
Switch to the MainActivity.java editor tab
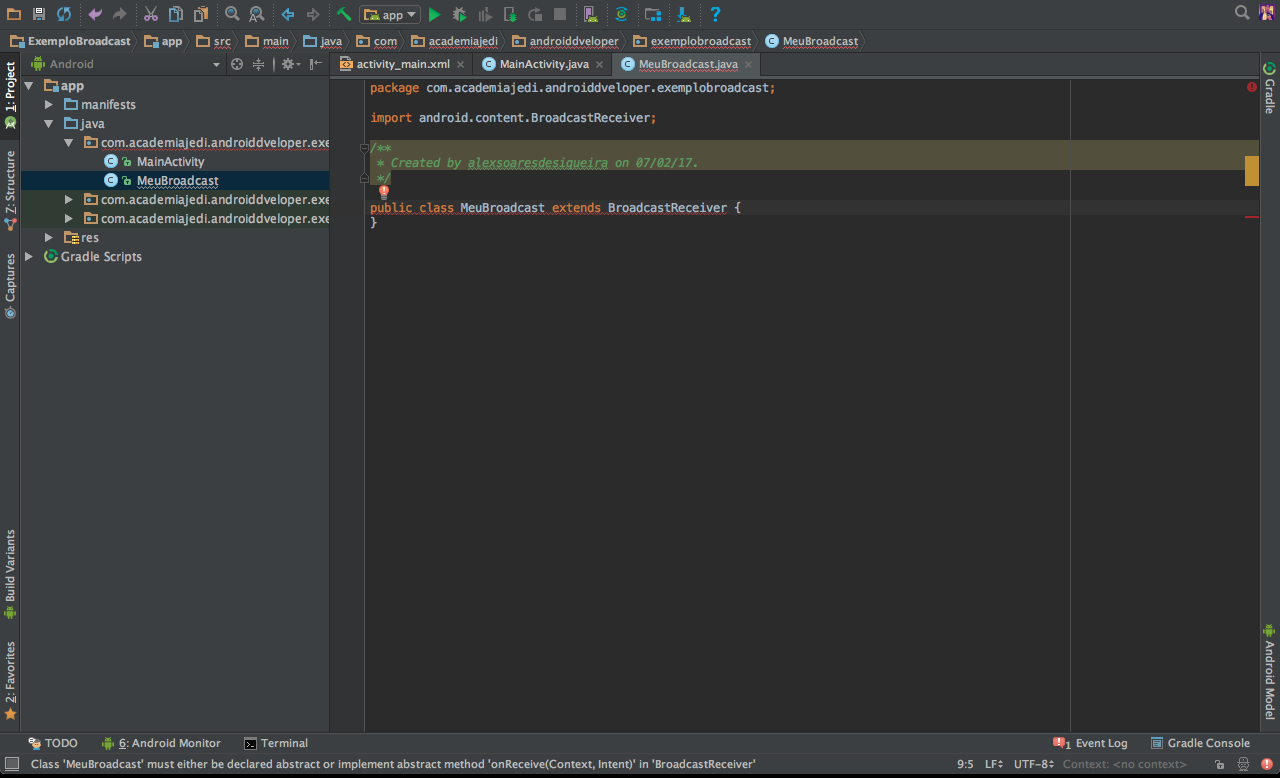click(x=544, y=64)
